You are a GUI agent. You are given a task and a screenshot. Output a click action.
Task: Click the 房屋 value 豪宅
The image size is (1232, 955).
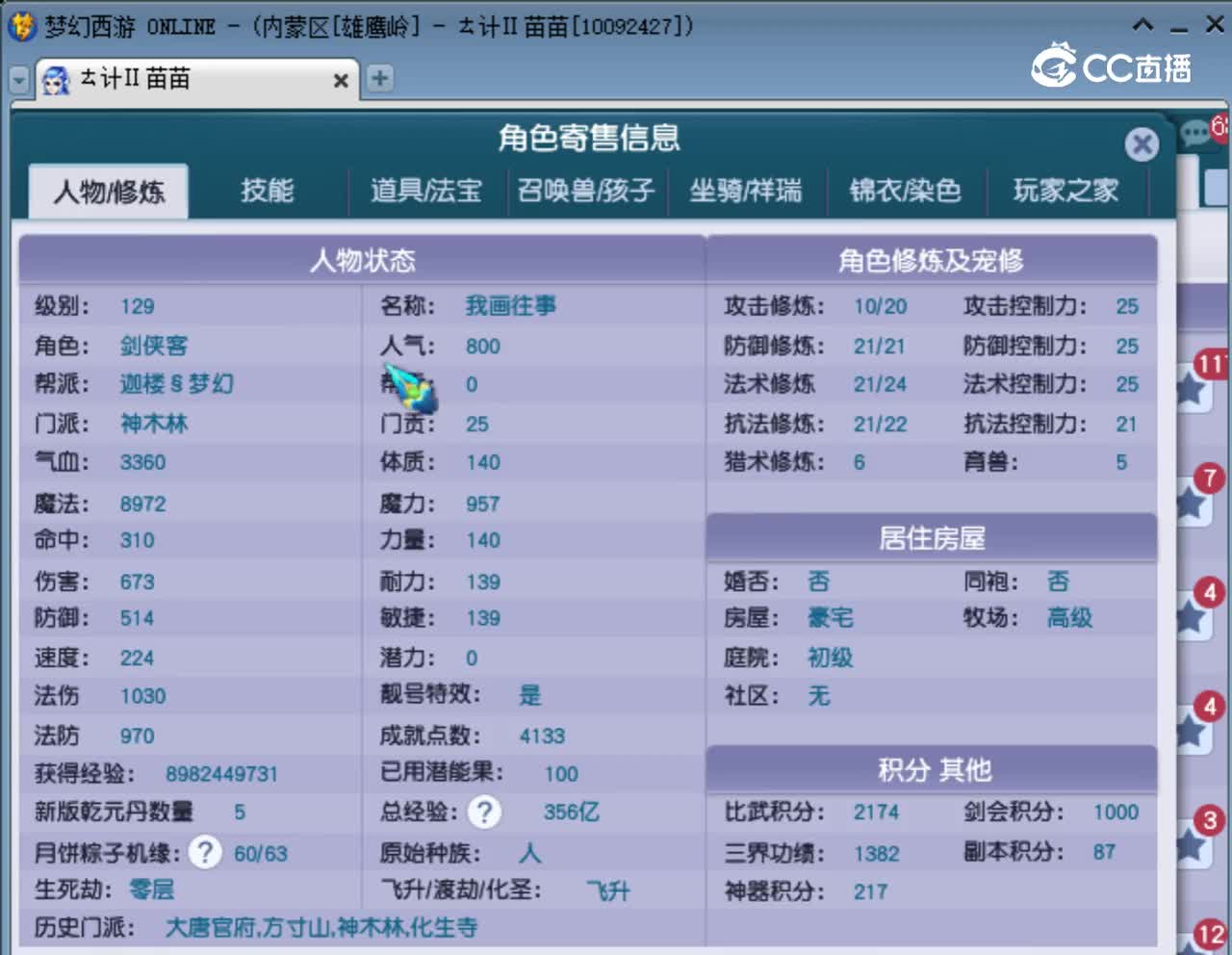click(831, 618)
